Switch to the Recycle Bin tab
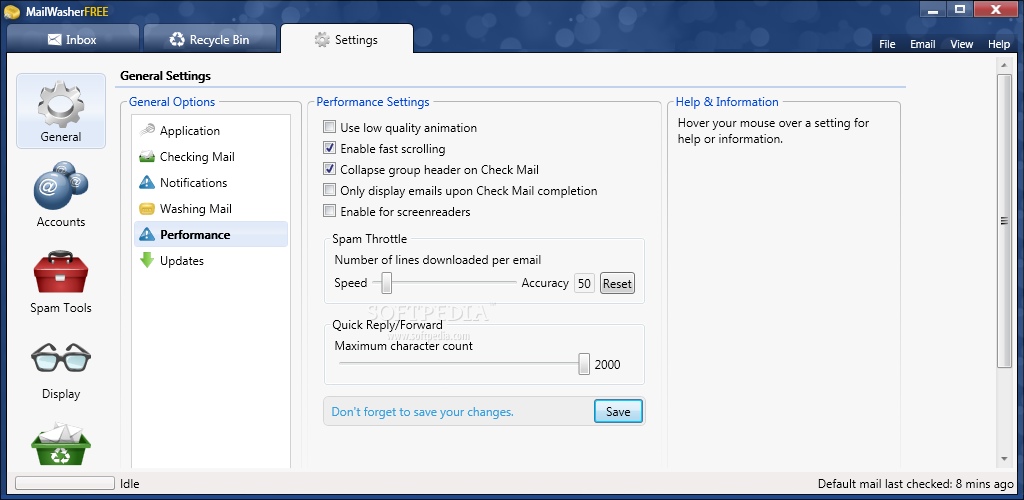The height and width of the screenshot is (500, 1024). [210, 39]
